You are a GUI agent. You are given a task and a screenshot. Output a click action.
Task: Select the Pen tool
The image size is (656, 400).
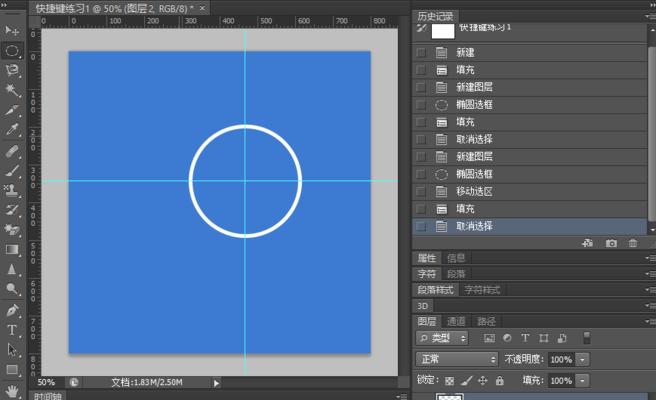point(12,310)
